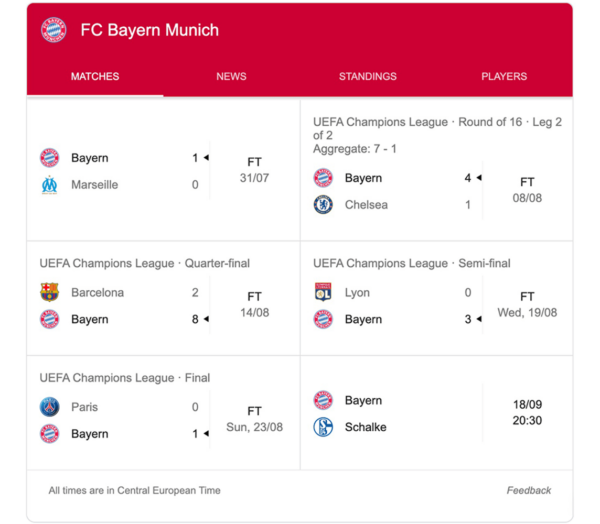The width and height of the screenshot is (600, 524).
Task: Open upcoming Bayern vs Schalke fixture
Action: 436,413
